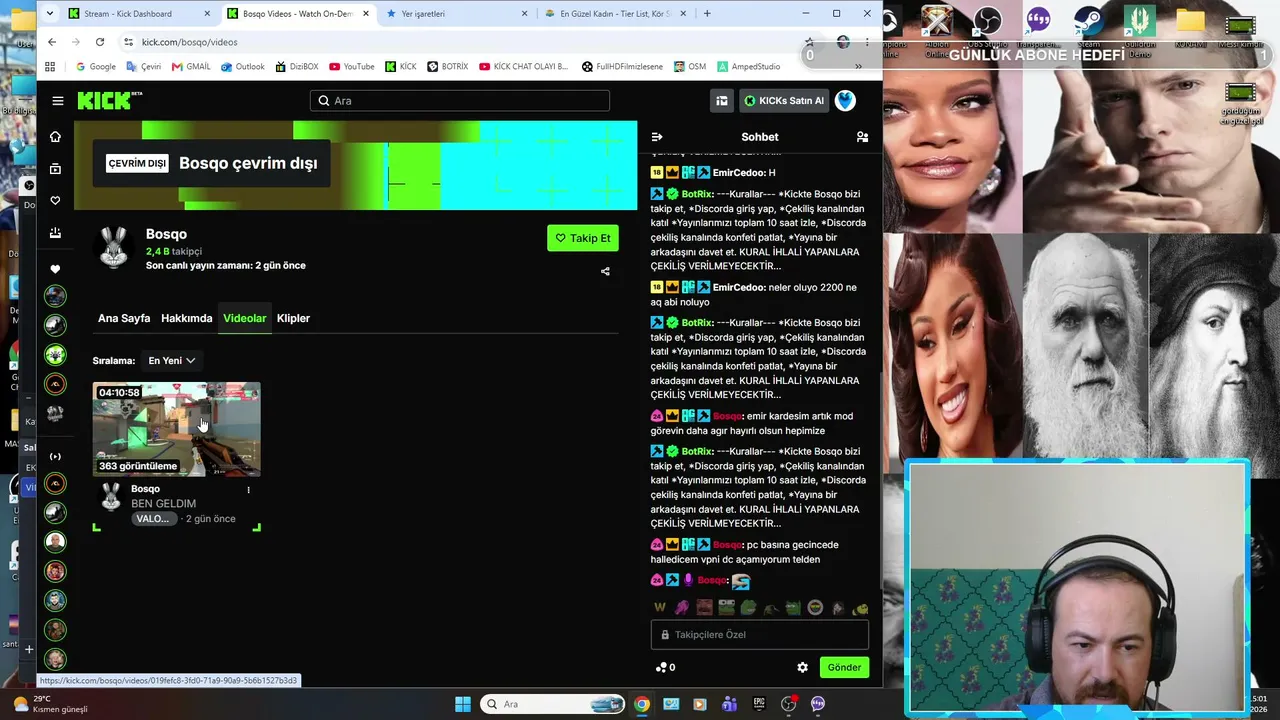Open the YouTube bookmark
Viewport: 1280px width, 720px height.
tap(351, 67)
